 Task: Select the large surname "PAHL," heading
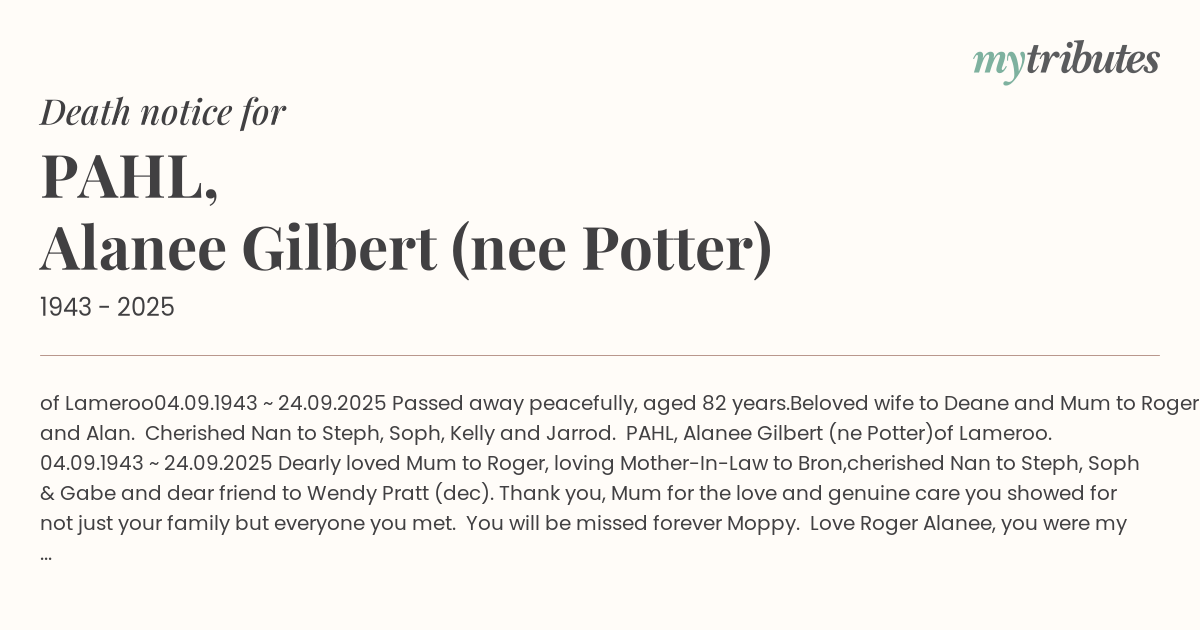(x=129, y=177)
